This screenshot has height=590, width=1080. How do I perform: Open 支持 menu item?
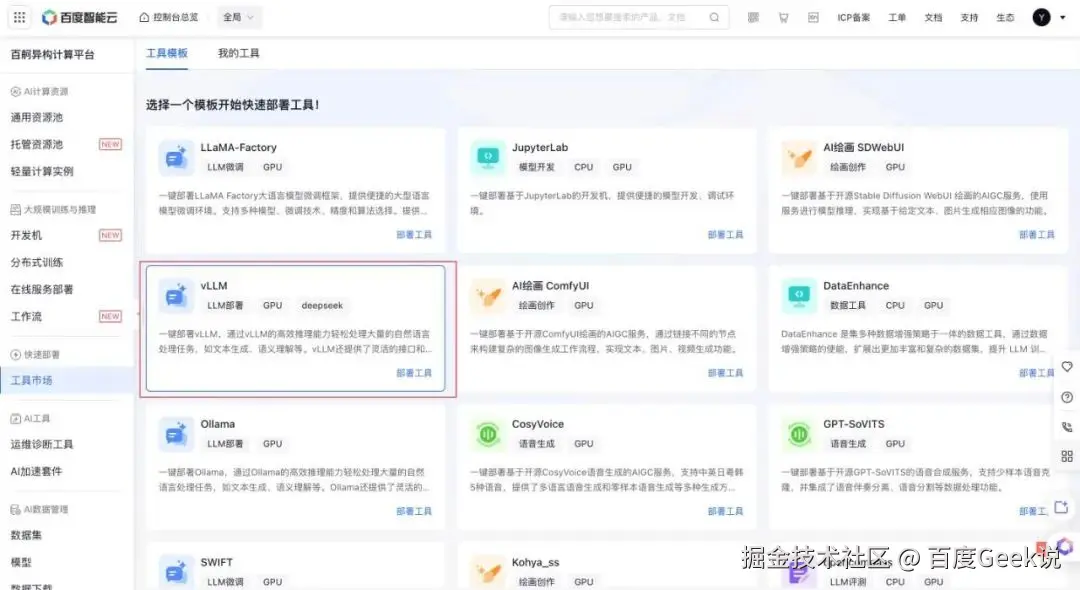point(969,17)
